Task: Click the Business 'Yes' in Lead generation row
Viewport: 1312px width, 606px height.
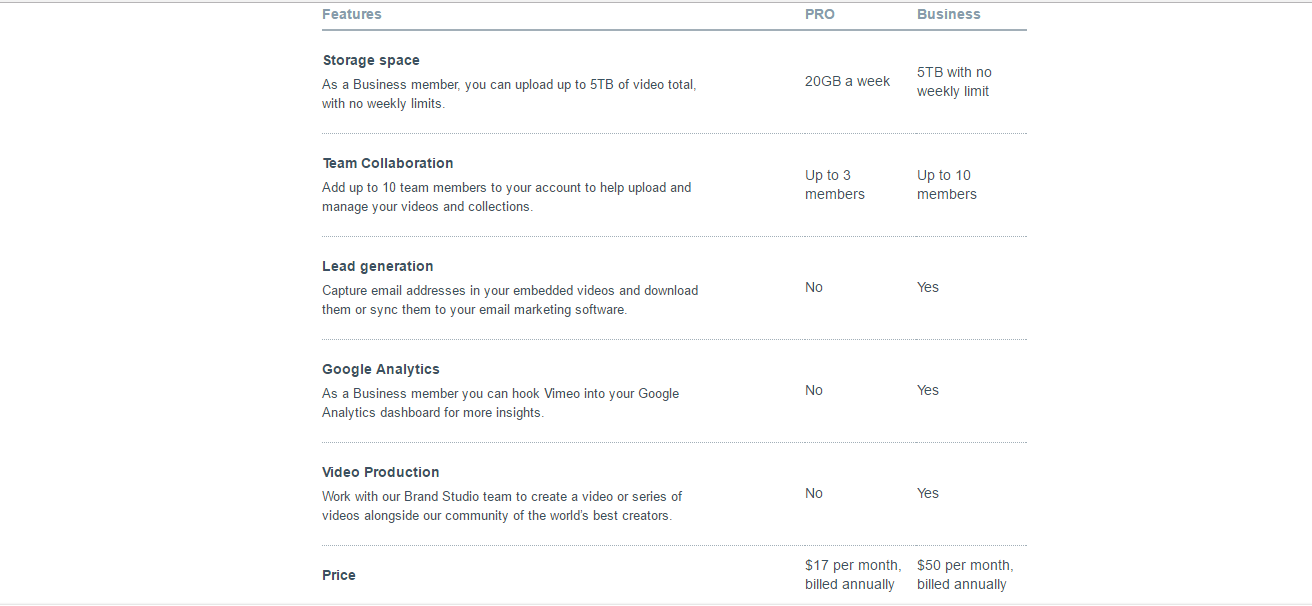Action: pos(928,287)
